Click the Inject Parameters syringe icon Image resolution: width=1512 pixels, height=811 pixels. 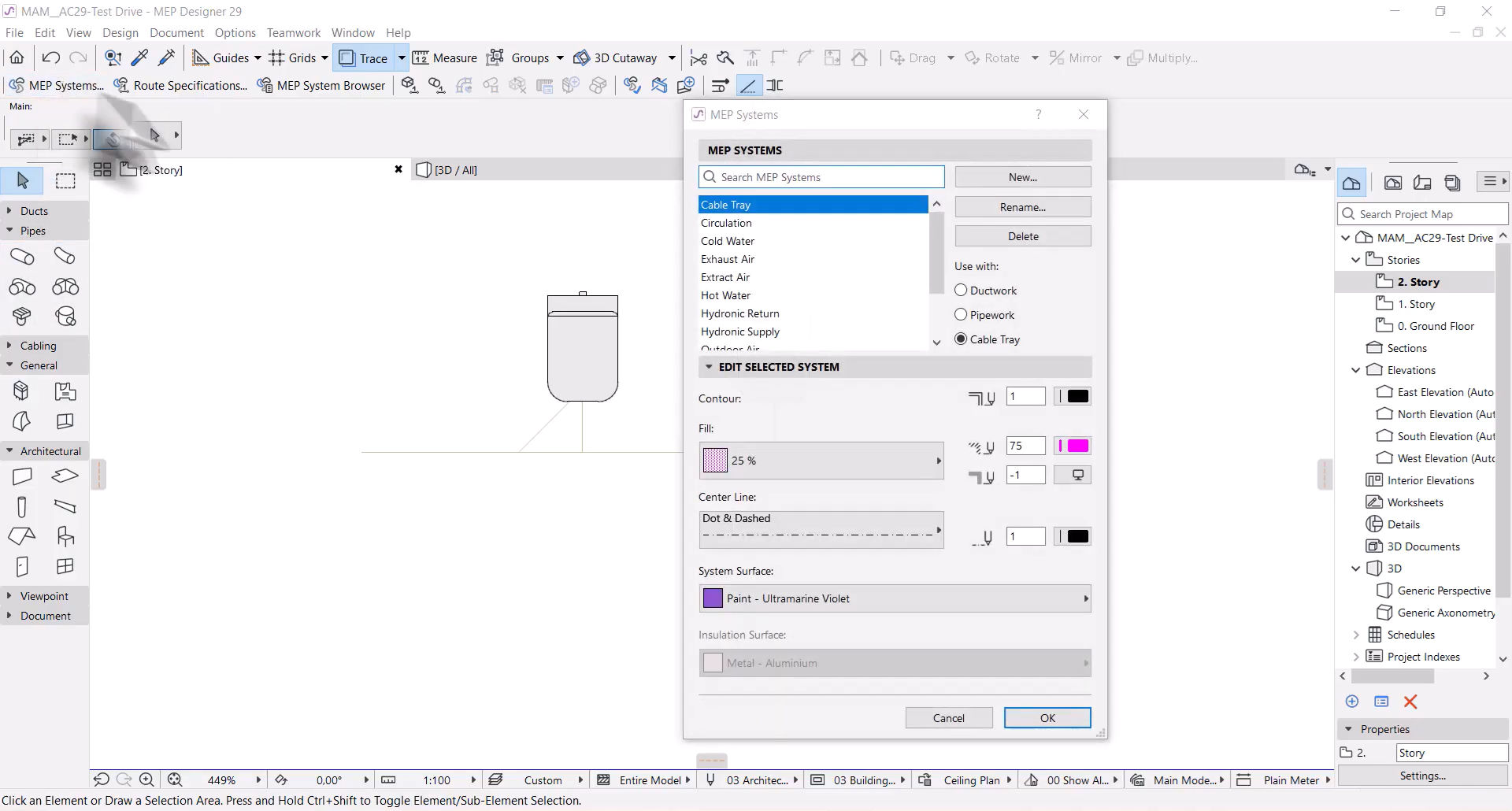pos(166,57)
